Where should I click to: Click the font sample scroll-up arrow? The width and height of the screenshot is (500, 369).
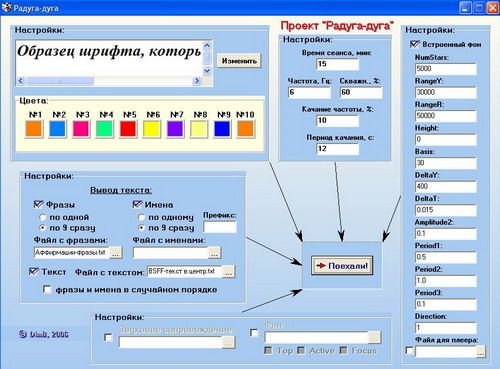point(207,45)
